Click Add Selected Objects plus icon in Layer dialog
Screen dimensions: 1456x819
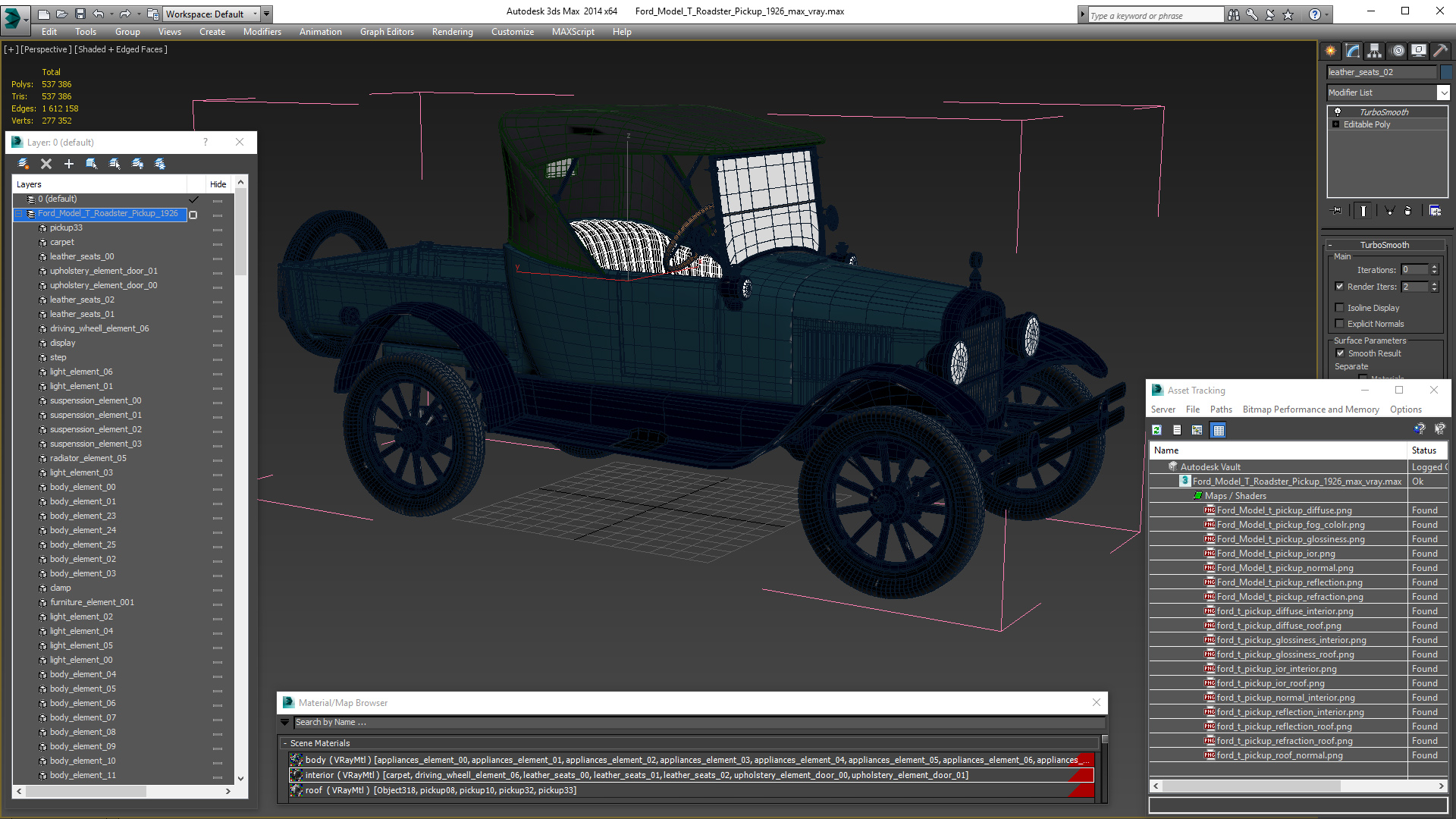pyautogui.click(x=69, y=164)
